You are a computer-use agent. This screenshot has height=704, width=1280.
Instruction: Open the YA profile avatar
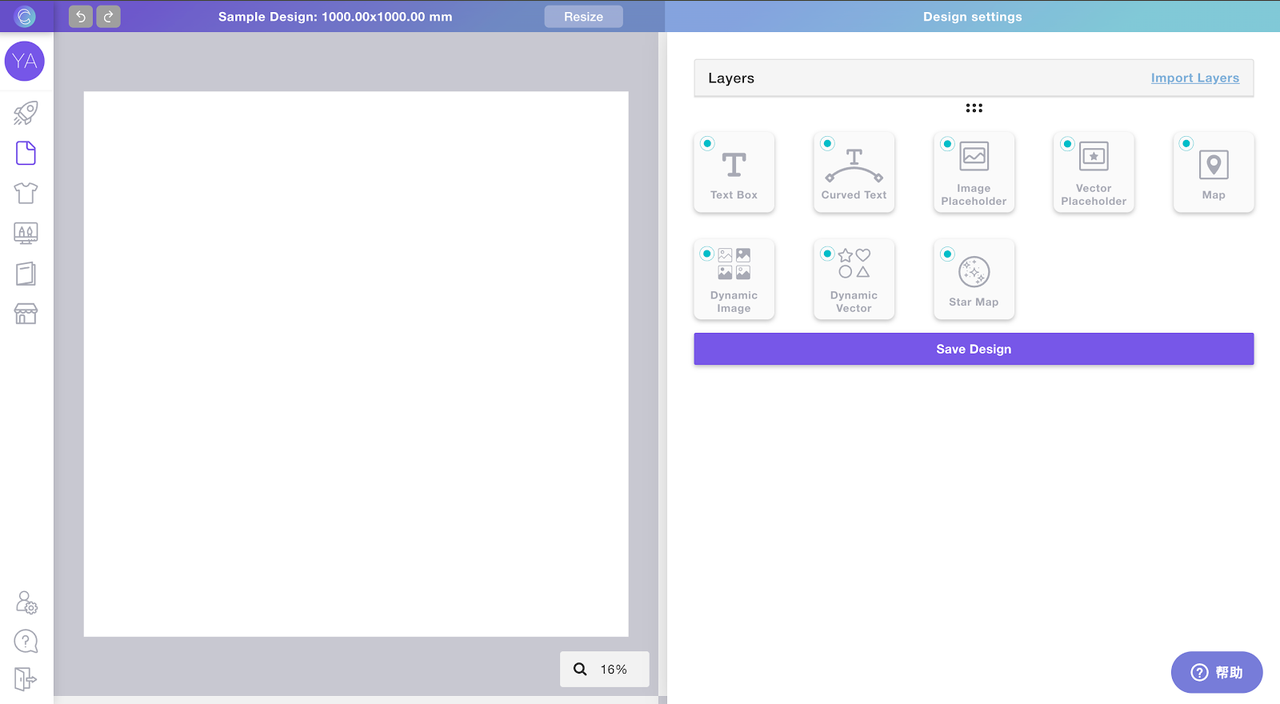click(25, 61)
